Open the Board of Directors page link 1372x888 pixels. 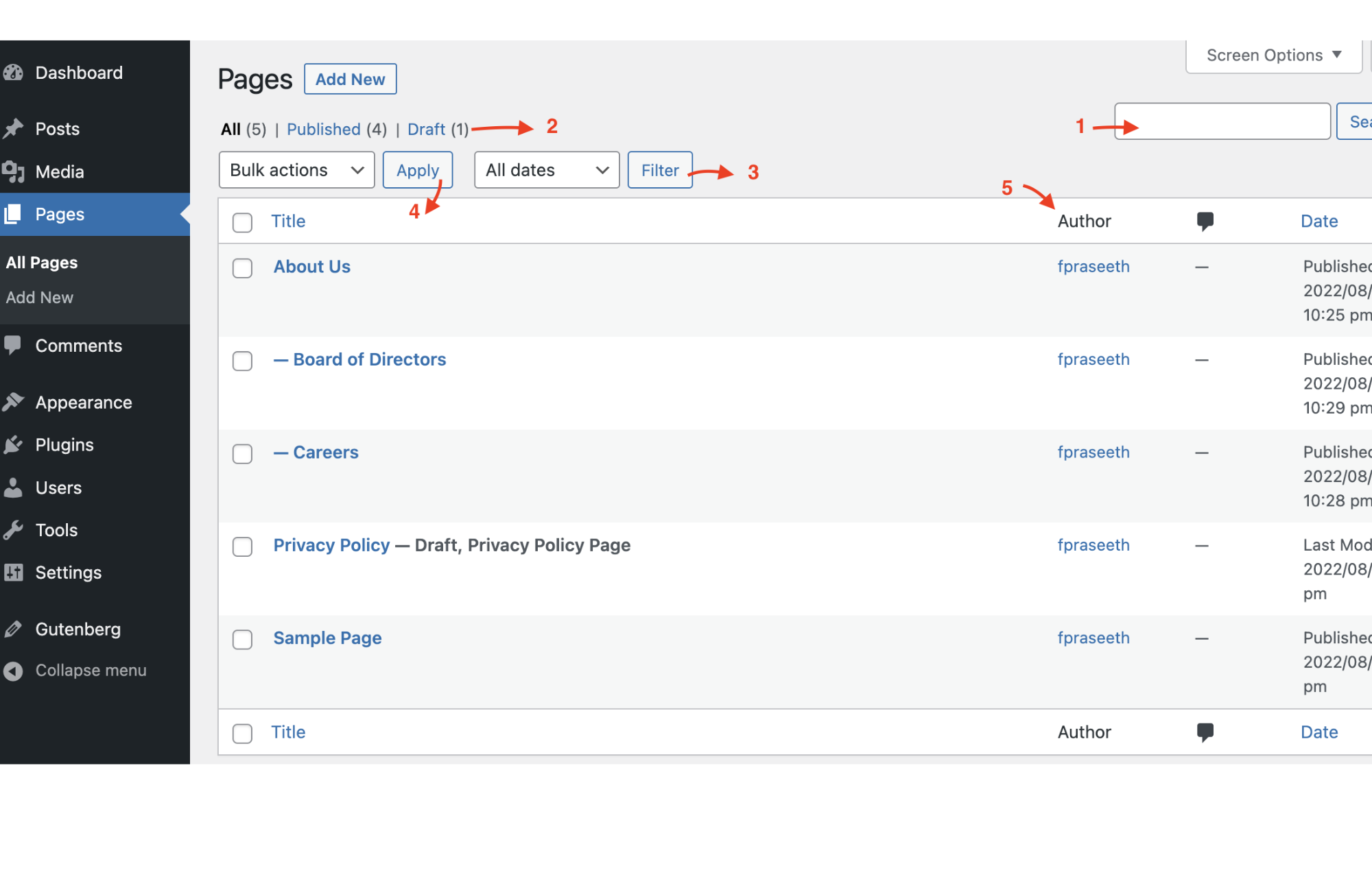tap(369, 359)
